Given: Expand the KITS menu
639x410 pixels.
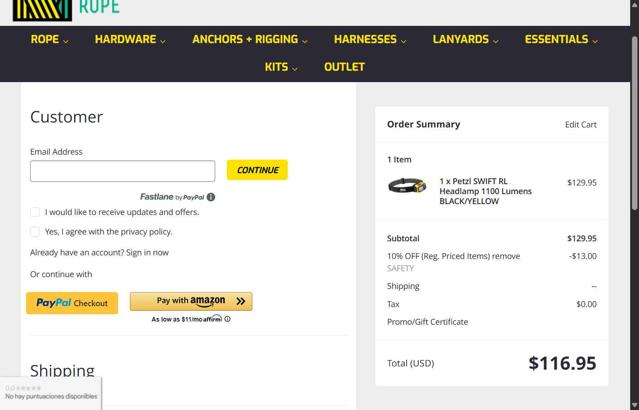Looking at the screenshot, I should pos(281,67).
